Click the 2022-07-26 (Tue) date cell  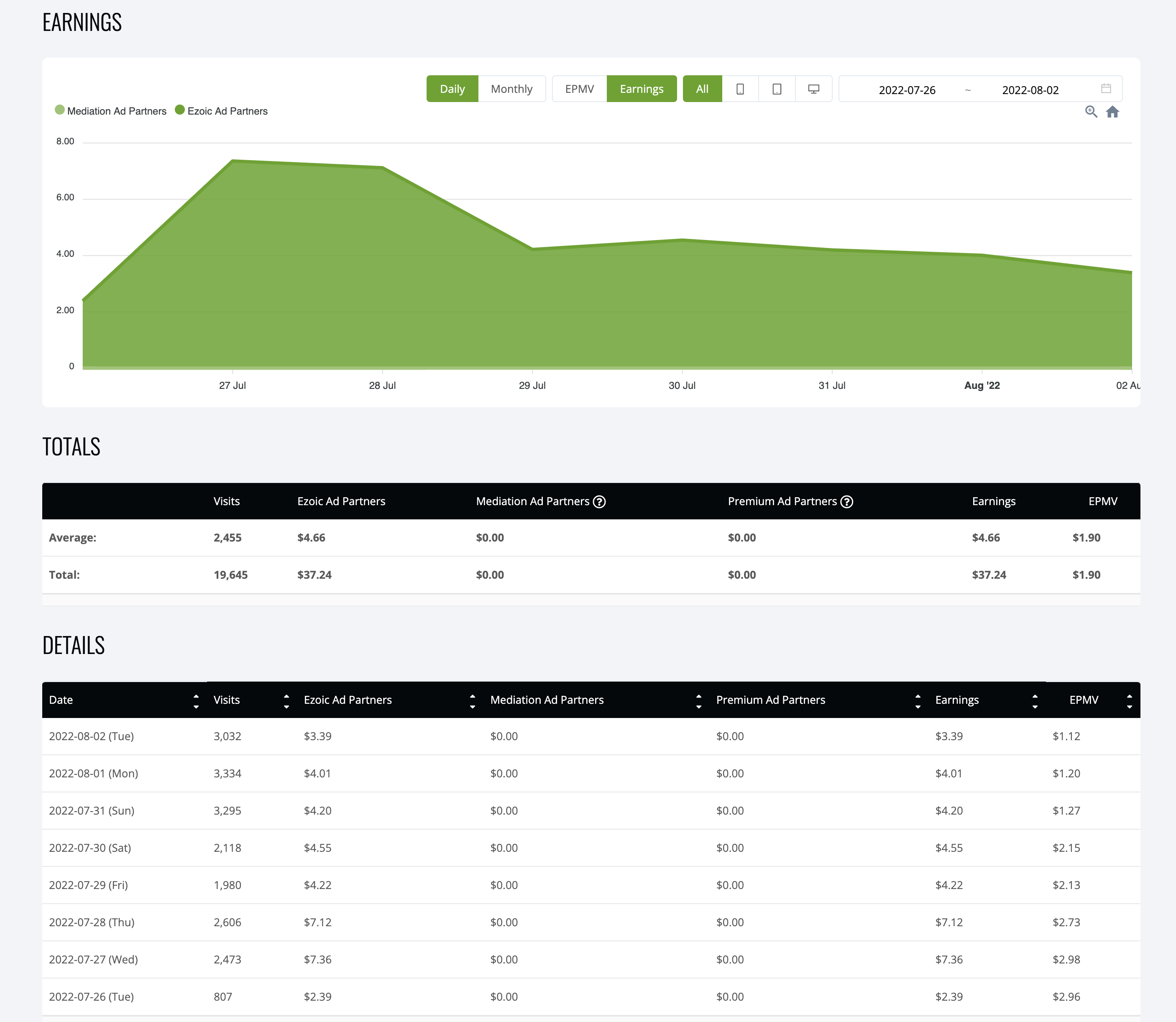(91, 997)
